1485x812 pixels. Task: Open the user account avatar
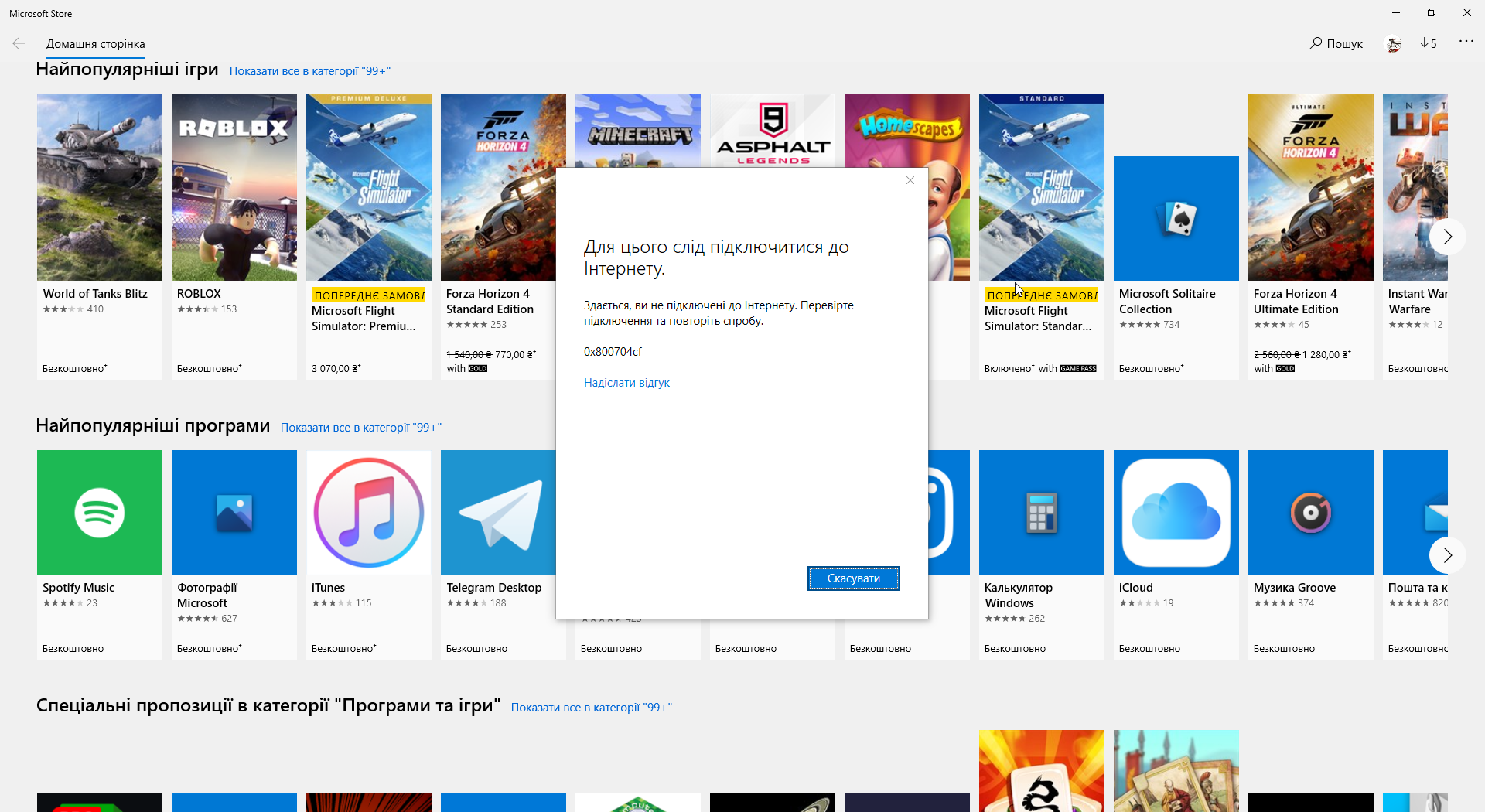pos(1394,44)
